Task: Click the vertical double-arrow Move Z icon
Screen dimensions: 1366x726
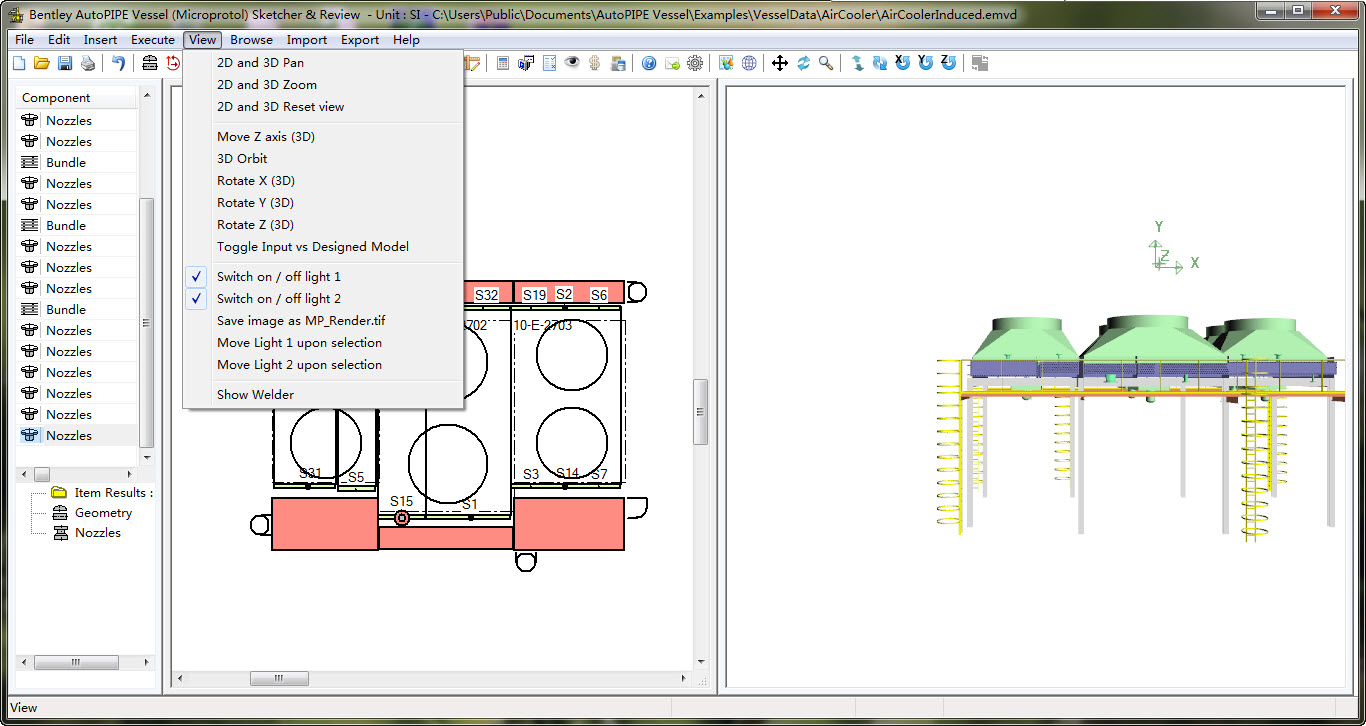Action: pos(857,63)
